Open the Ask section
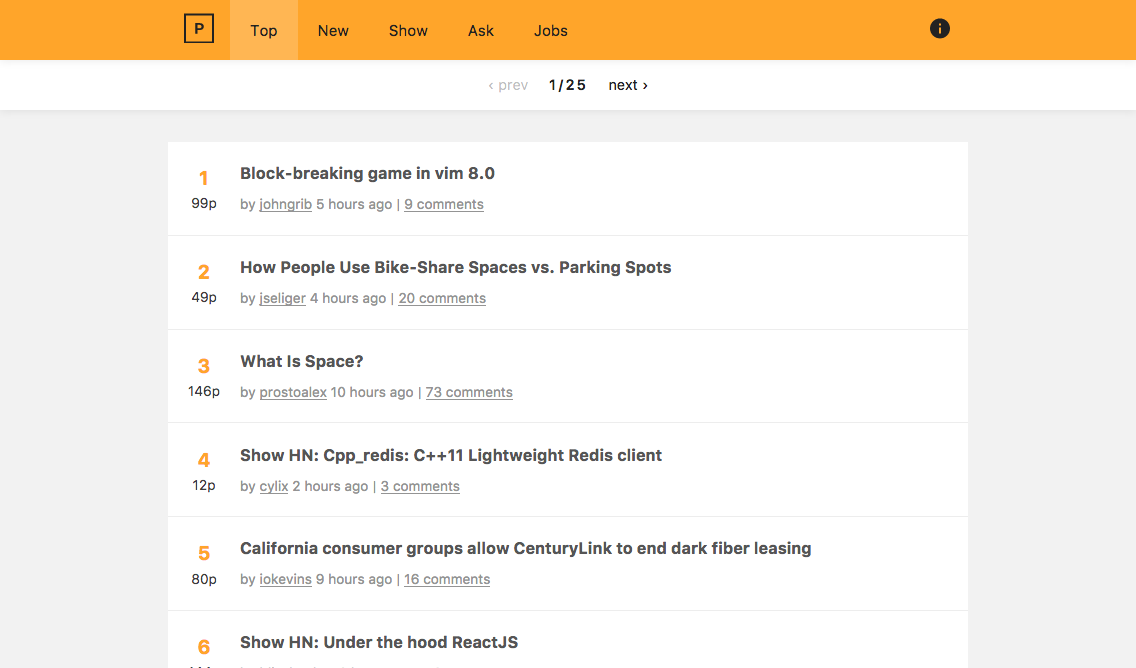 480,31
